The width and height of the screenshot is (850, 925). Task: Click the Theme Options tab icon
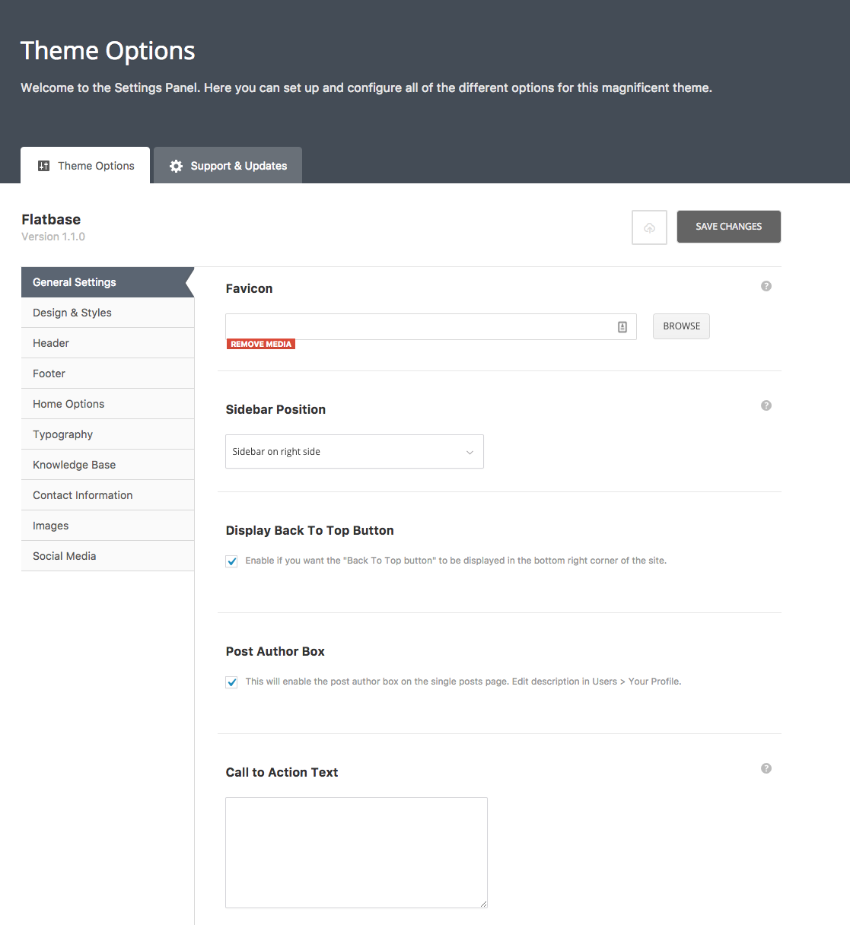click(44, 166)
